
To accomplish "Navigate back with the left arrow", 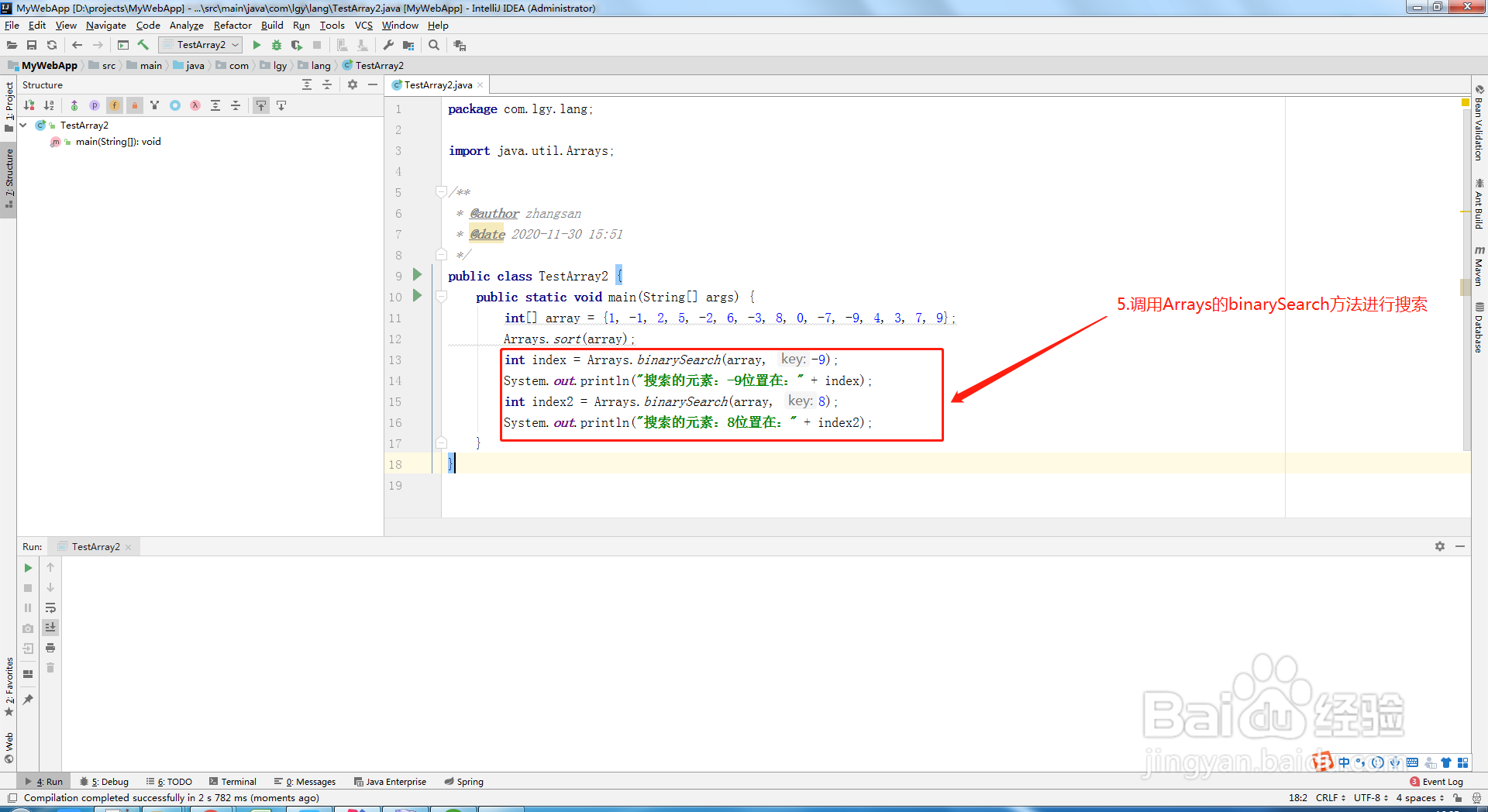I will 77,45.
